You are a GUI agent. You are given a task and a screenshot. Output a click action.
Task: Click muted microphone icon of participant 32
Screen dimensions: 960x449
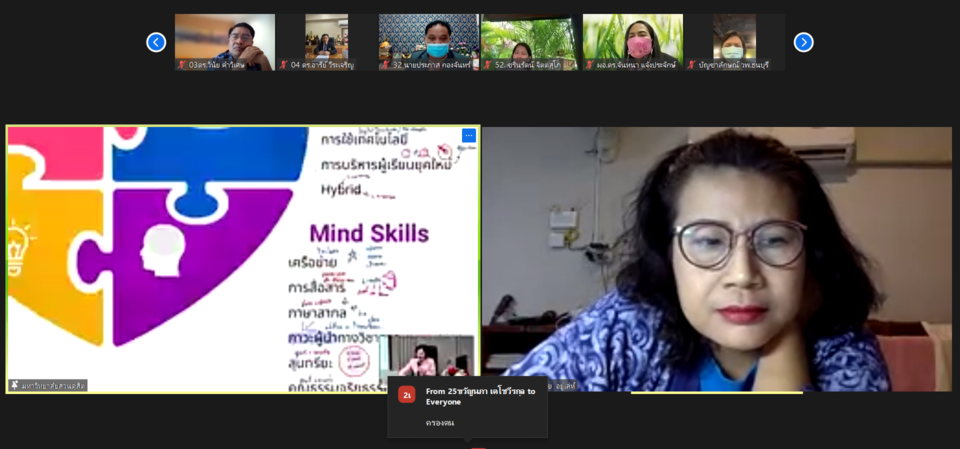click(x=386, y=64)
